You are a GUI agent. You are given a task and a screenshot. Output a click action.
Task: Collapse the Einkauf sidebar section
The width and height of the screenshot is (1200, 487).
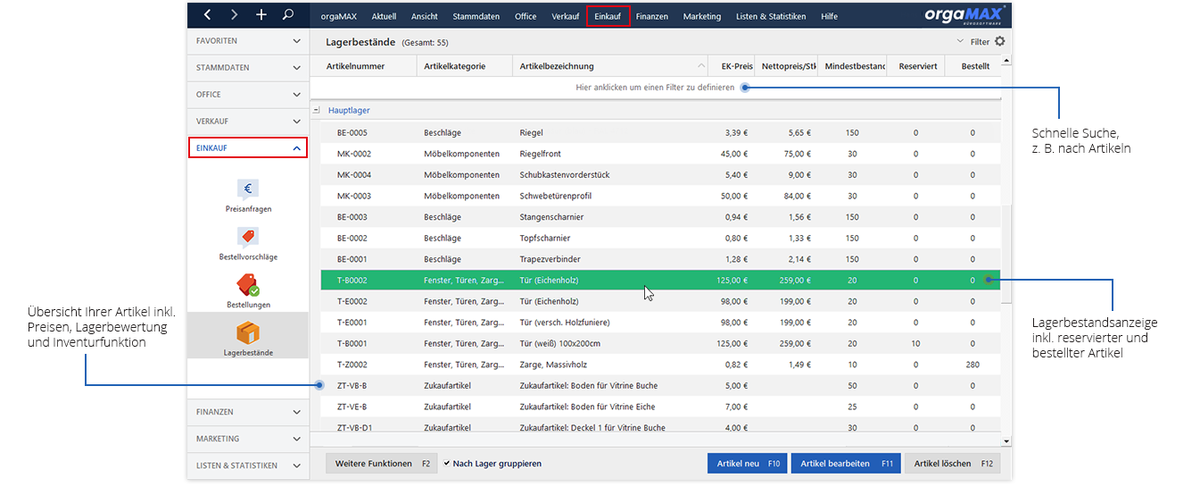click(248, 148)
